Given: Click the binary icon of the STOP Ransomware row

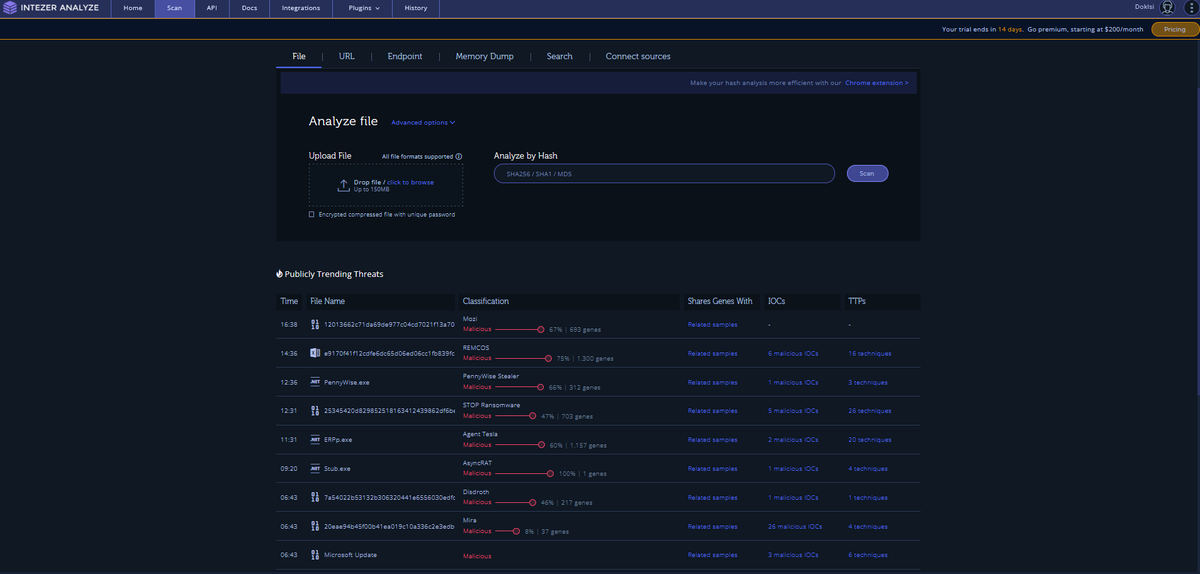Looking at the screenshot, I should click(315, 411).
